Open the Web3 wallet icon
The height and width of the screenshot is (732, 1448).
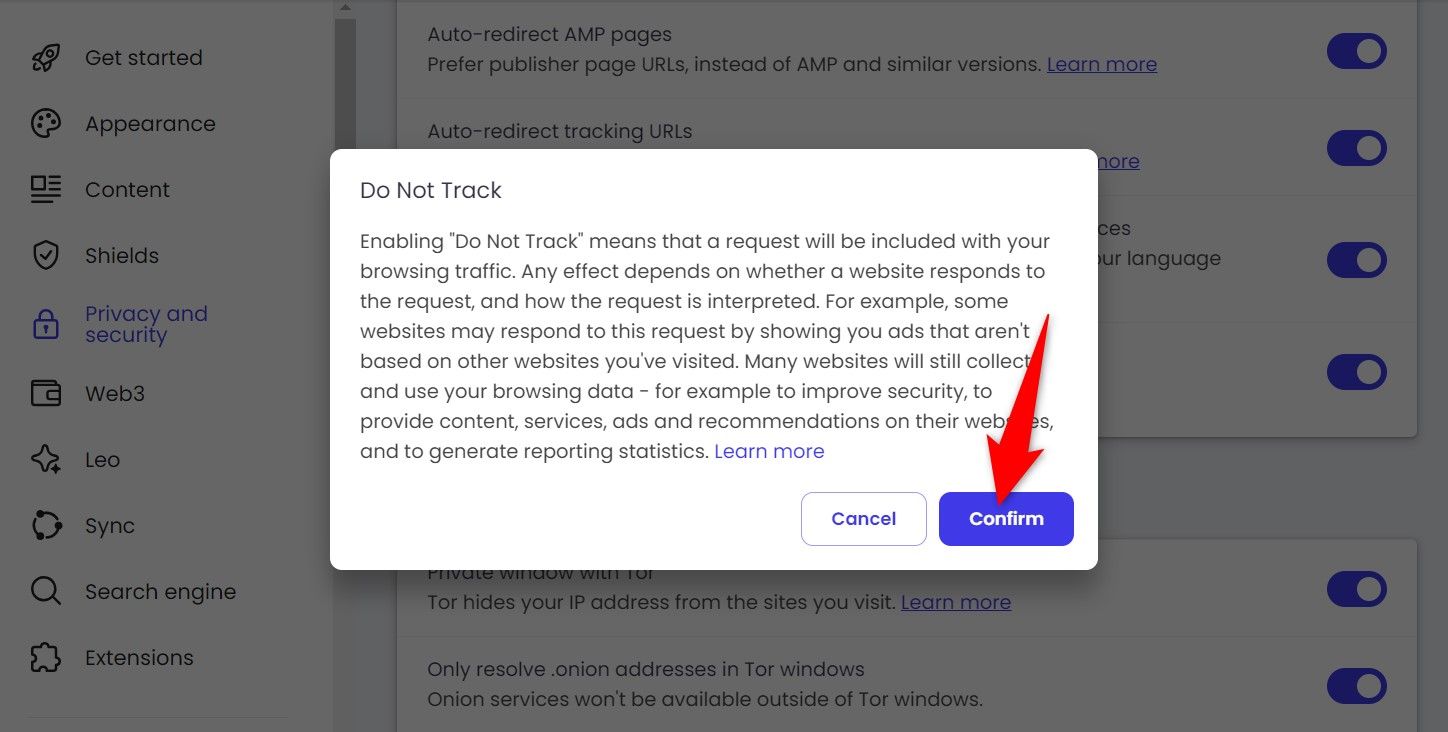[x=44, y=393]
